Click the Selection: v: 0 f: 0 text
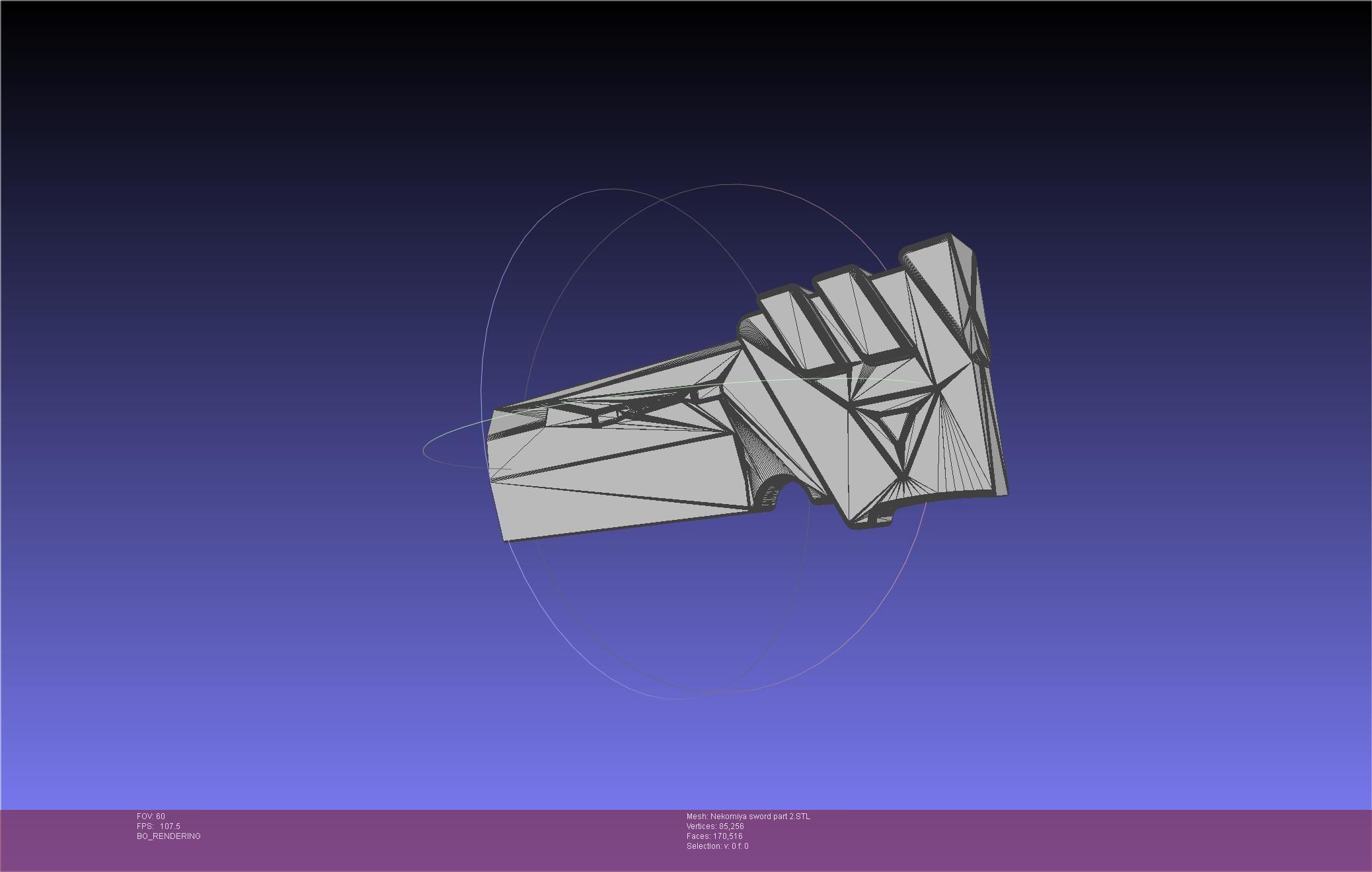The width and height of the screenshot is (1372, 872). click(x=718, y=846)
